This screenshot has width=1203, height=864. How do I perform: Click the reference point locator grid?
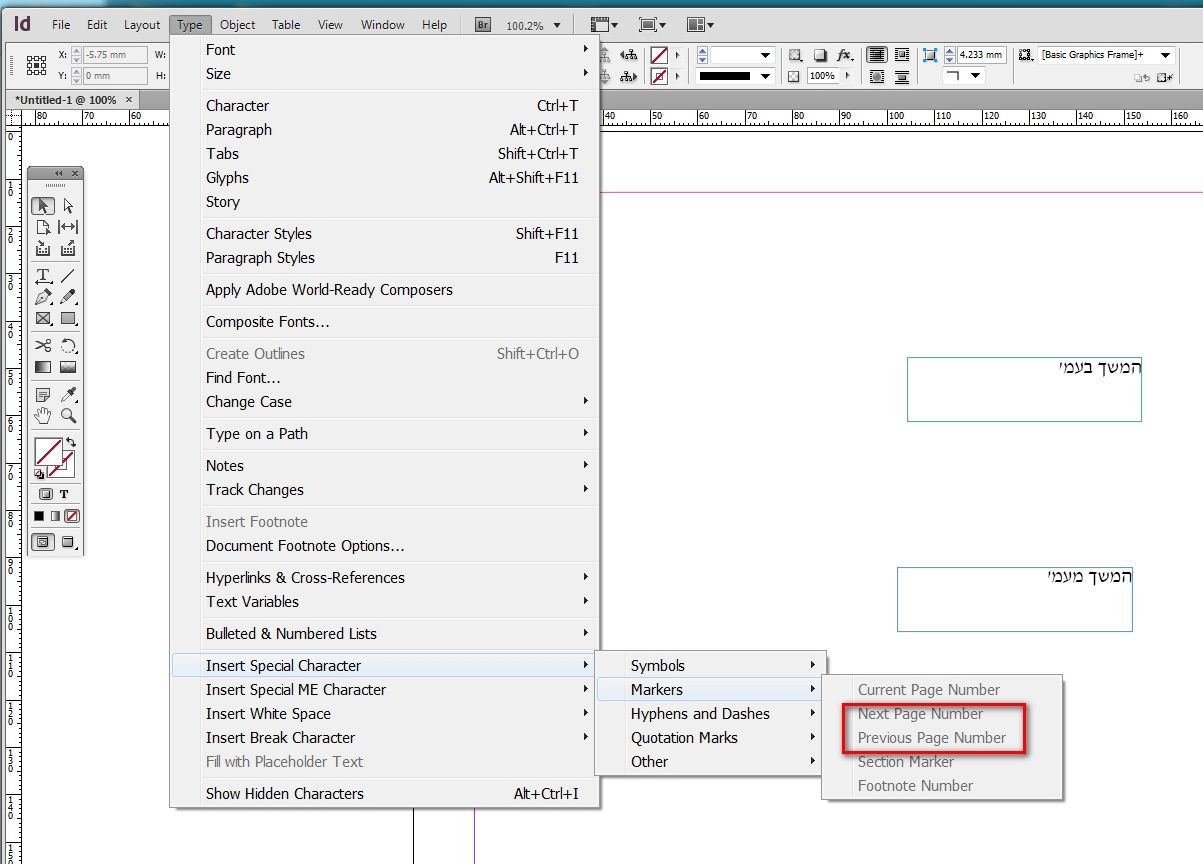36,65
